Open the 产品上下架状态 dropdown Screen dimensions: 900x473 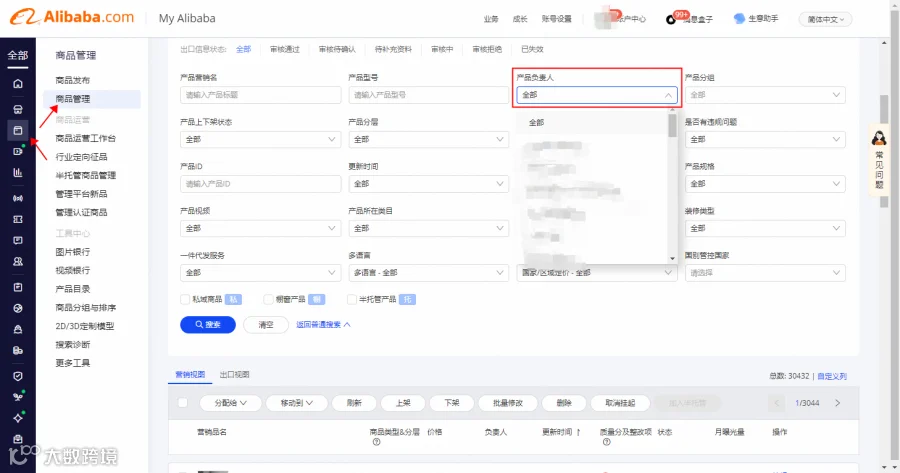[x=260, y=139]
